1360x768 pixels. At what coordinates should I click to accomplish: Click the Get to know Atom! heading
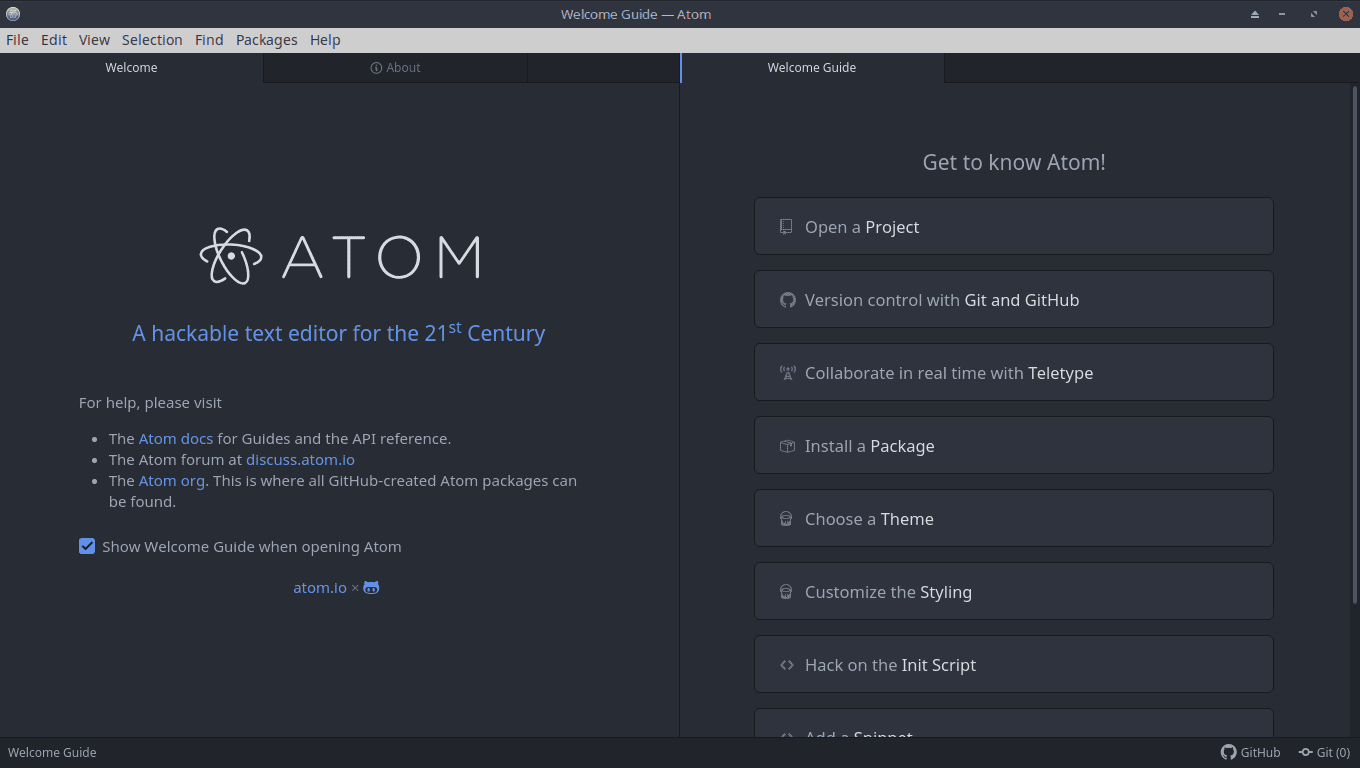click(x=1014, y=162)
